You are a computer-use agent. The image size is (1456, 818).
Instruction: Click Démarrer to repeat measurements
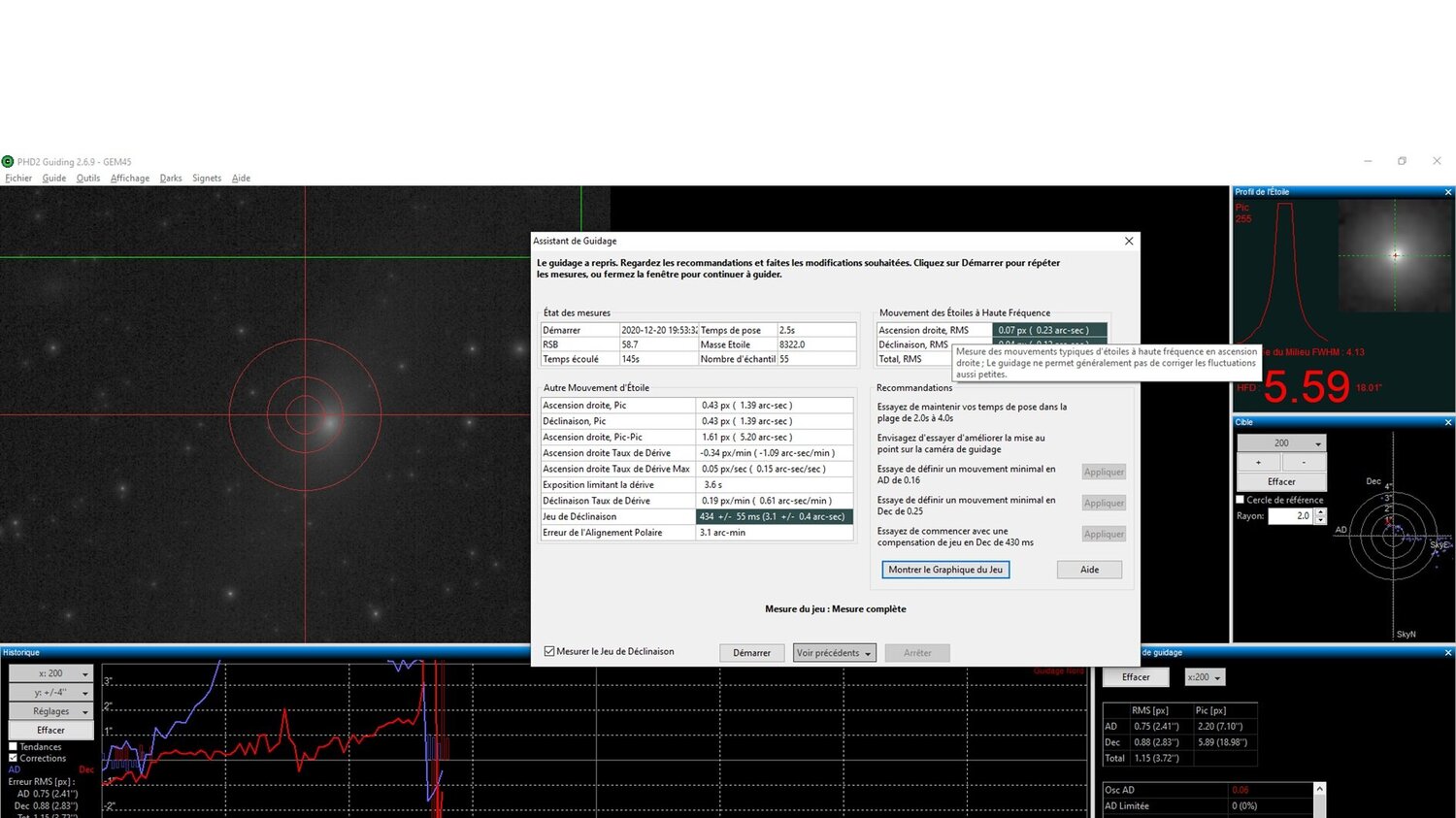coord(751,653)
